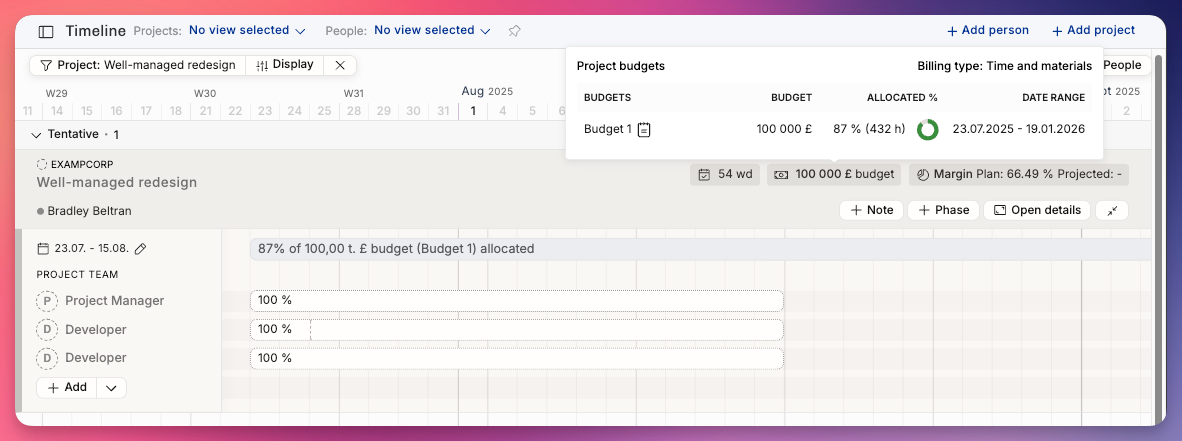The image size is (1182, 441).
Task: Collapse project with the shrink arrows button
Action: pyautogui.click(x=1111, y=210)
